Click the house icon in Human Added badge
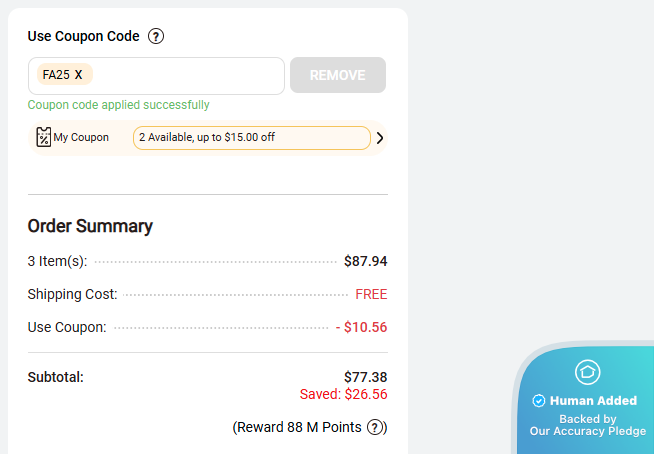The height and width of the screenshot is (454, 654). [x=587, y=372]
